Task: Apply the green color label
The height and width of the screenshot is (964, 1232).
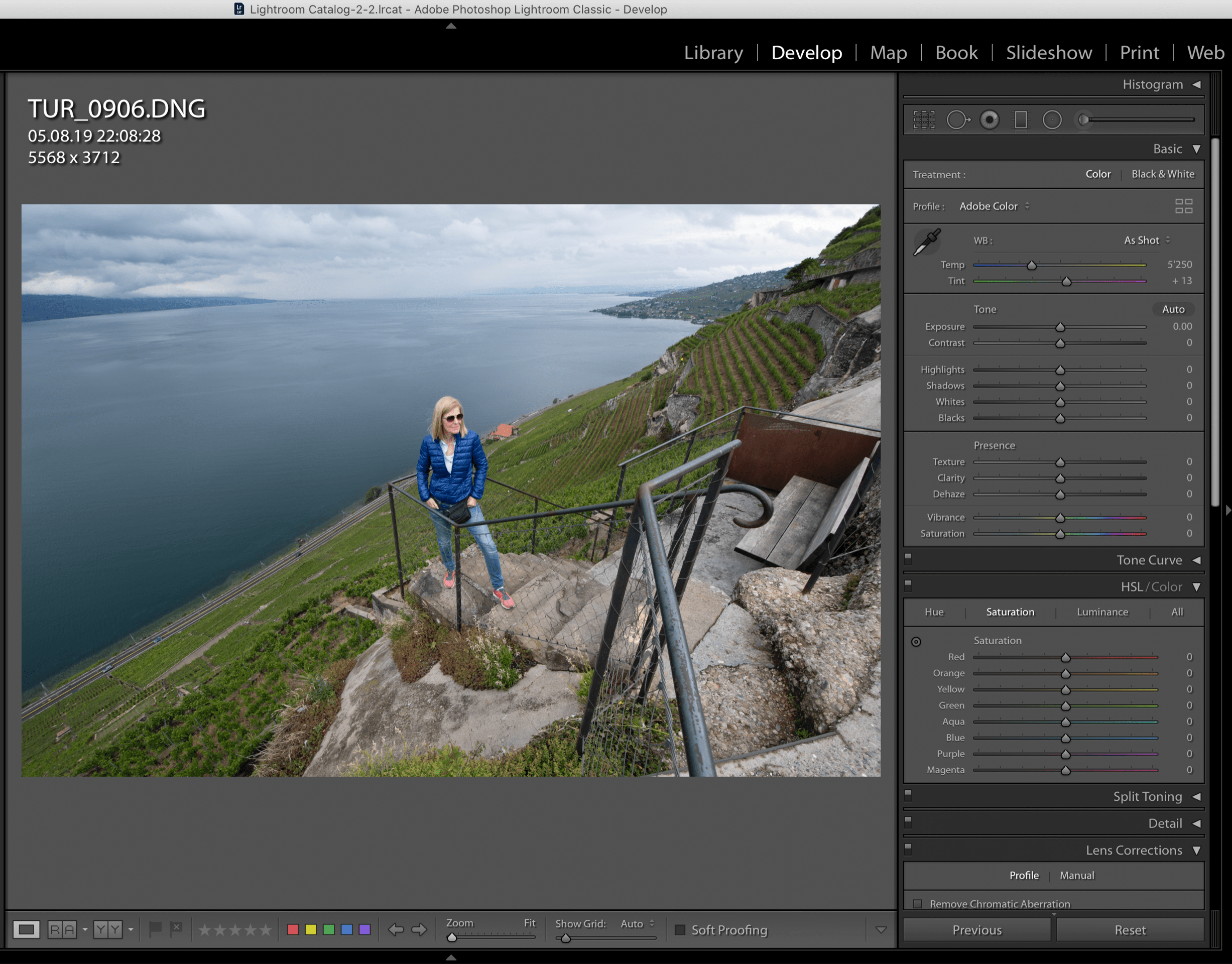Action: pyautogui.click(x=329, y=929)
